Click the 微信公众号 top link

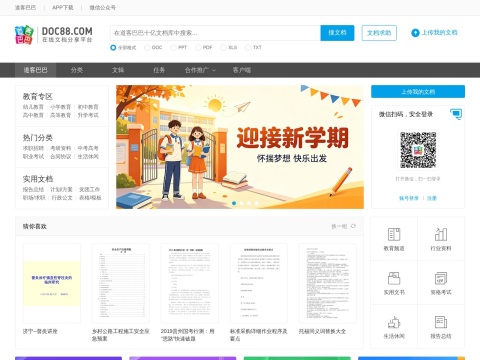102,7
